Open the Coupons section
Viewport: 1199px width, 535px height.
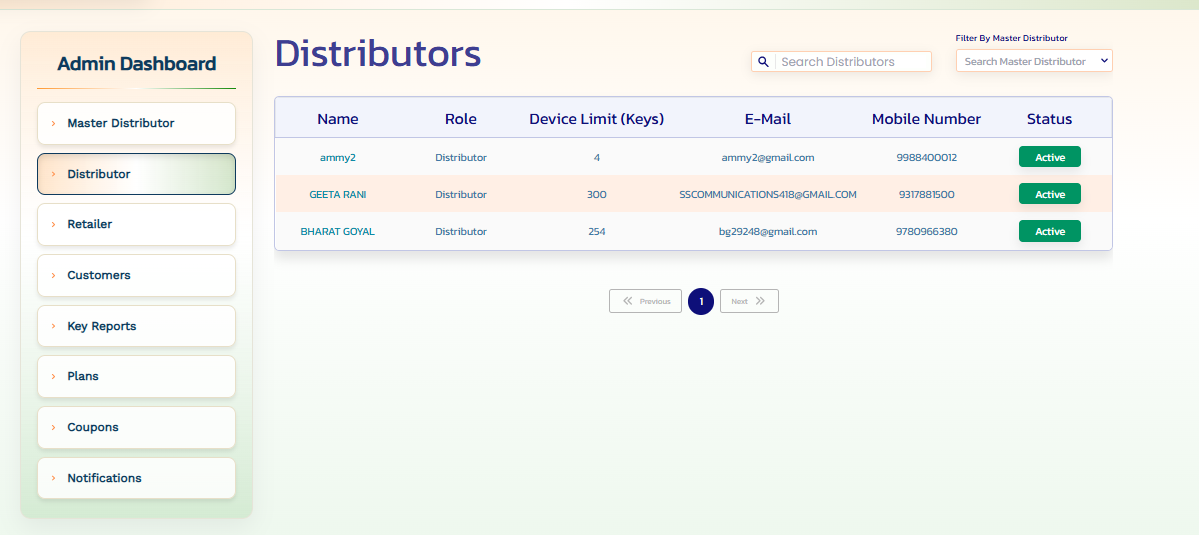click(136, 427)
